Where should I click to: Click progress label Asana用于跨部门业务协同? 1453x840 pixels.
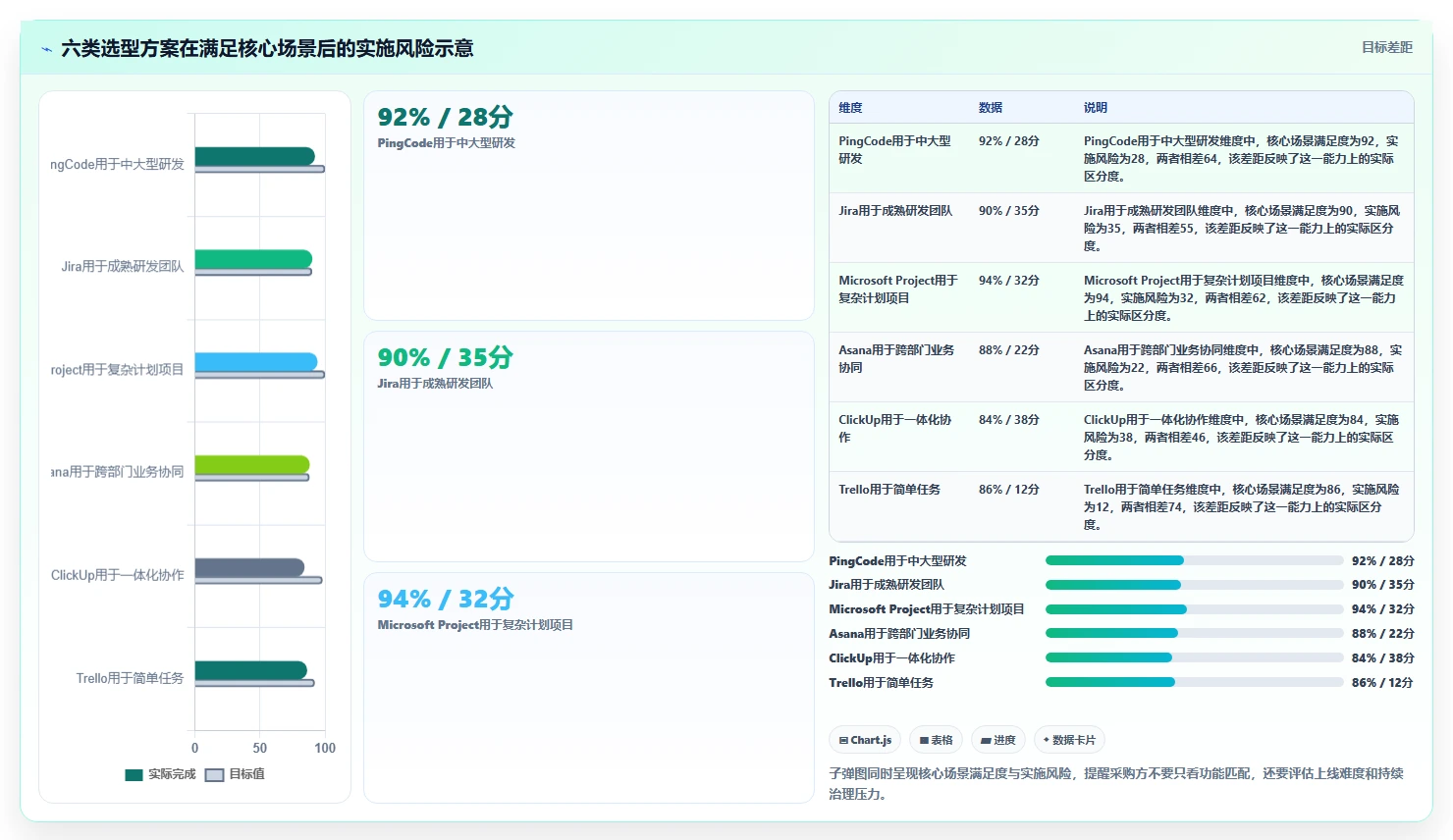(x=899, y=634)
